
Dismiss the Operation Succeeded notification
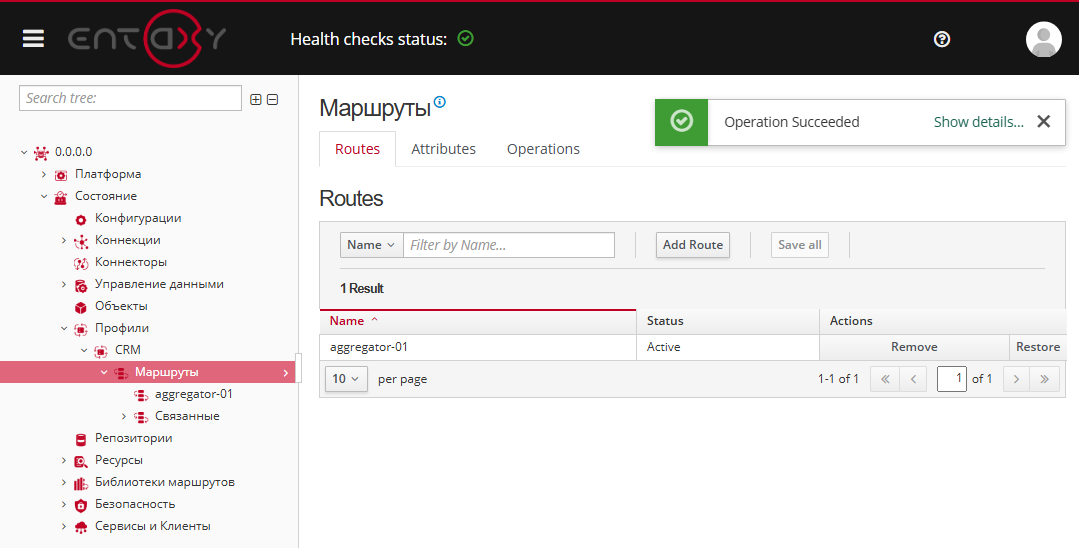point(1044,122)
